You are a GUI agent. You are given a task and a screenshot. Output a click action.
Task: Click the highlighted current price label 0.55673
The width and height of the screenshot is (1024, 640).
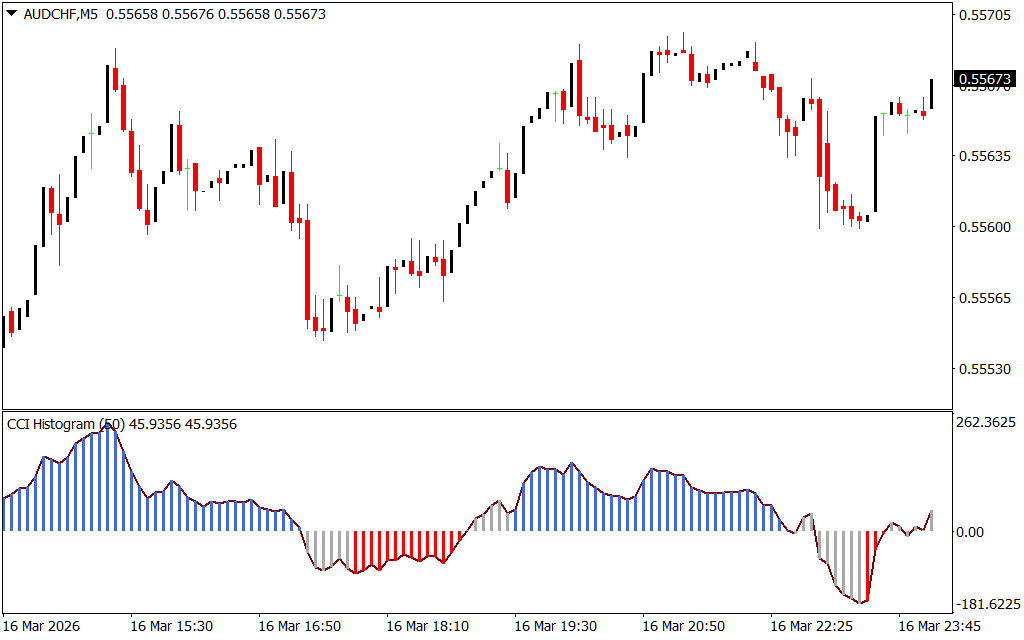[985, 79]
